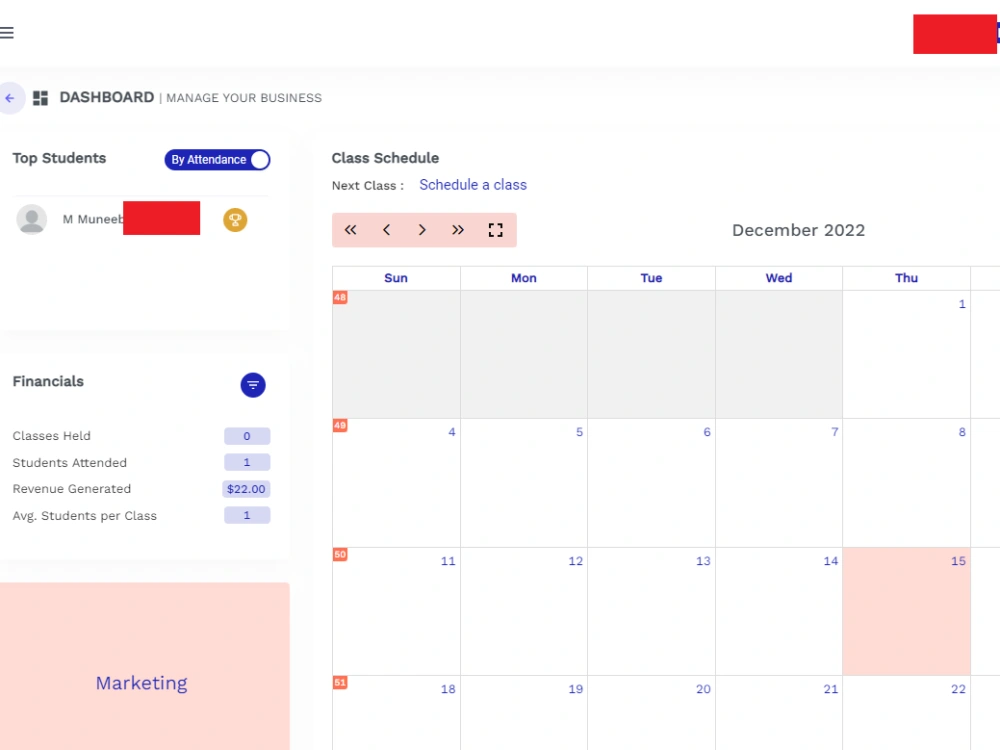This screenshot has width=1000, height=750.
Task: Toggle the By Attendance switch
Action: click(x=217, y=159)
